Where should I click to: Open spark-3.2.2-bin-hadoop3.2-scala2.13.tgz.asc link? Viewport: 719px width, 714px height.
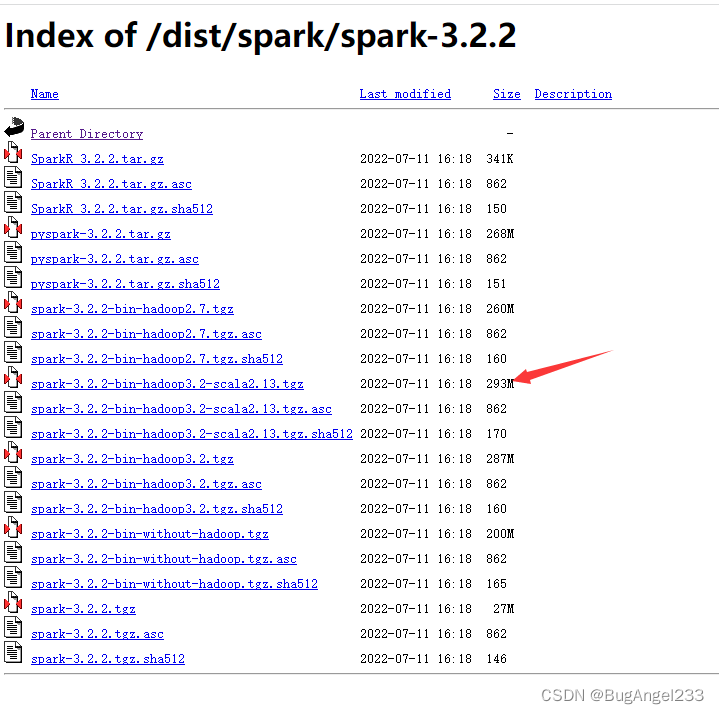181,409
